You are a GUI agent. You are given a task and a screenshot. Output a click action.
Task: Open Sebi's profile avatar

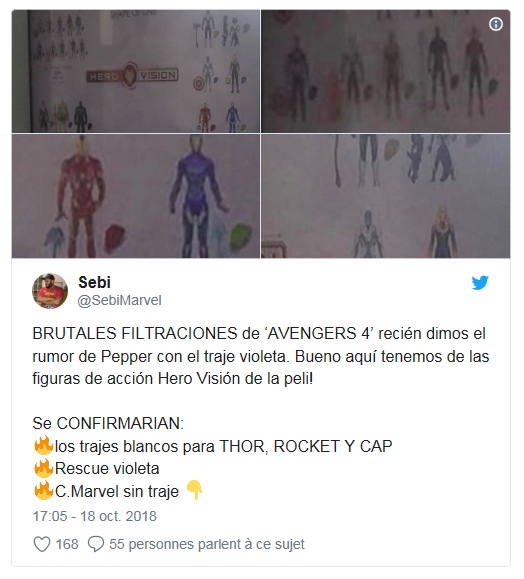pyautogui.click(x=50, y=291)
